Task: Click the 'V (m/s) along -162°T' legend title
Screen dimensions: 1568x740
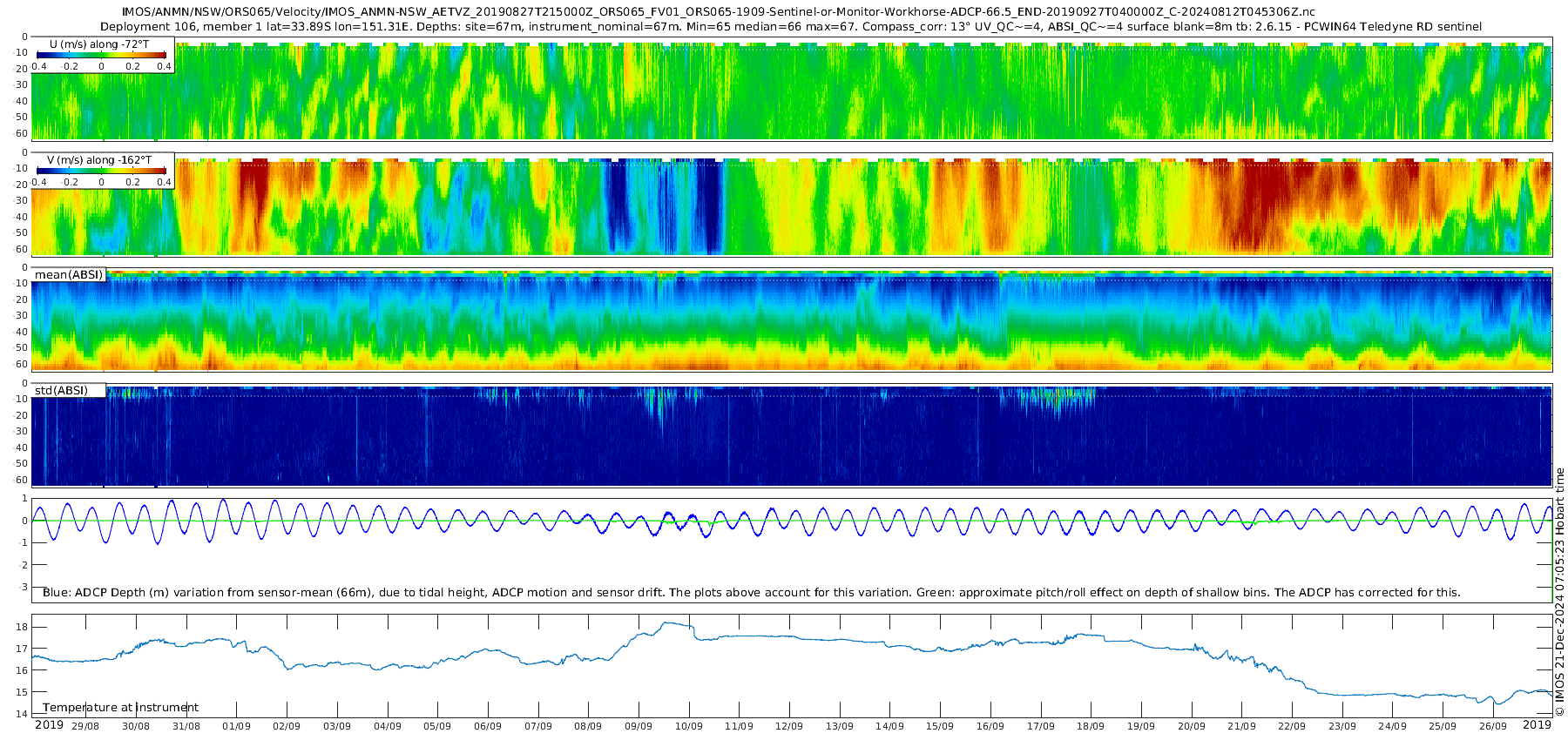Action: 98,160
